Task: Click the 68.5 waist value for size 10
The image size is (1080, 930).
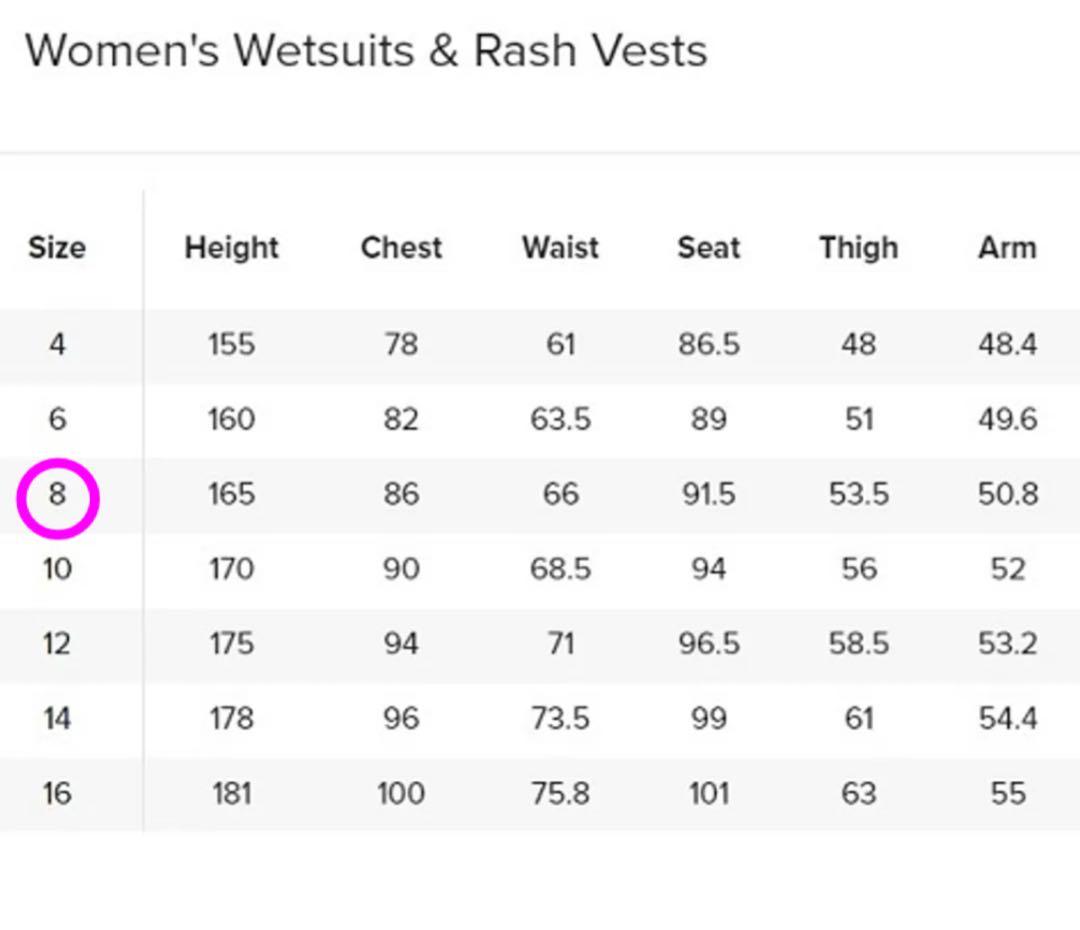Action: click(x=560, y=569)
